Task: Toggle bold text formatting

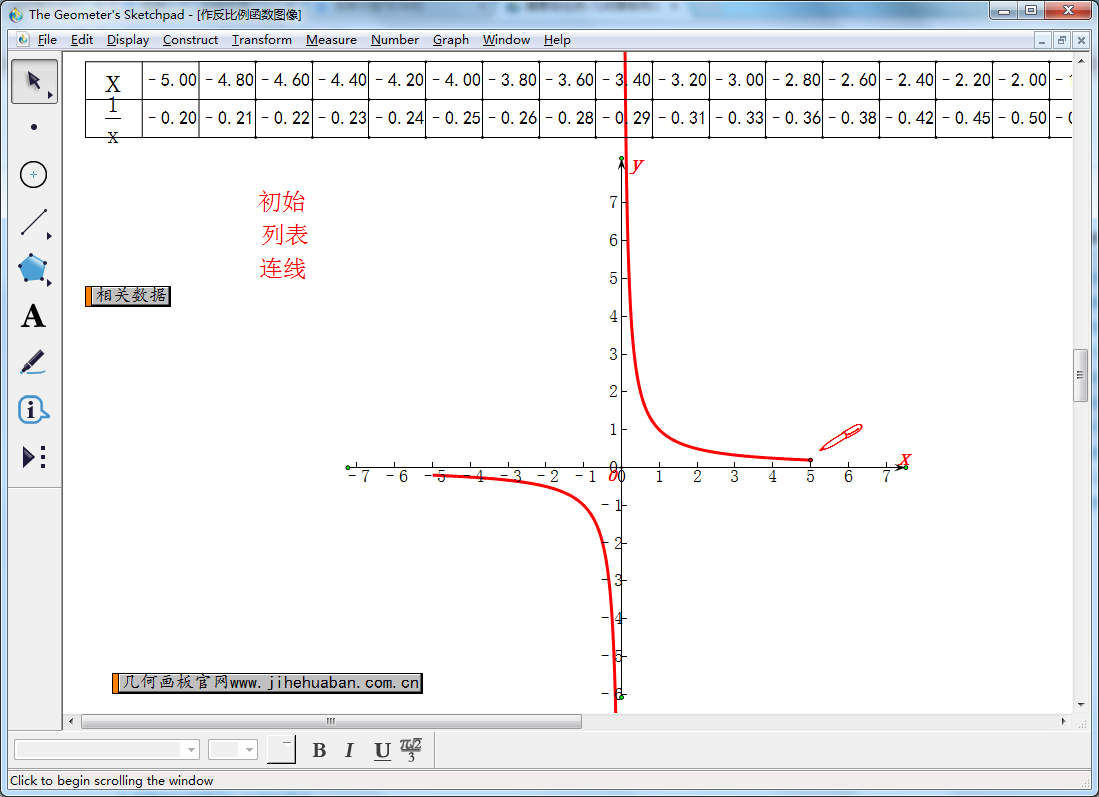Action: [x=319, y=750]
